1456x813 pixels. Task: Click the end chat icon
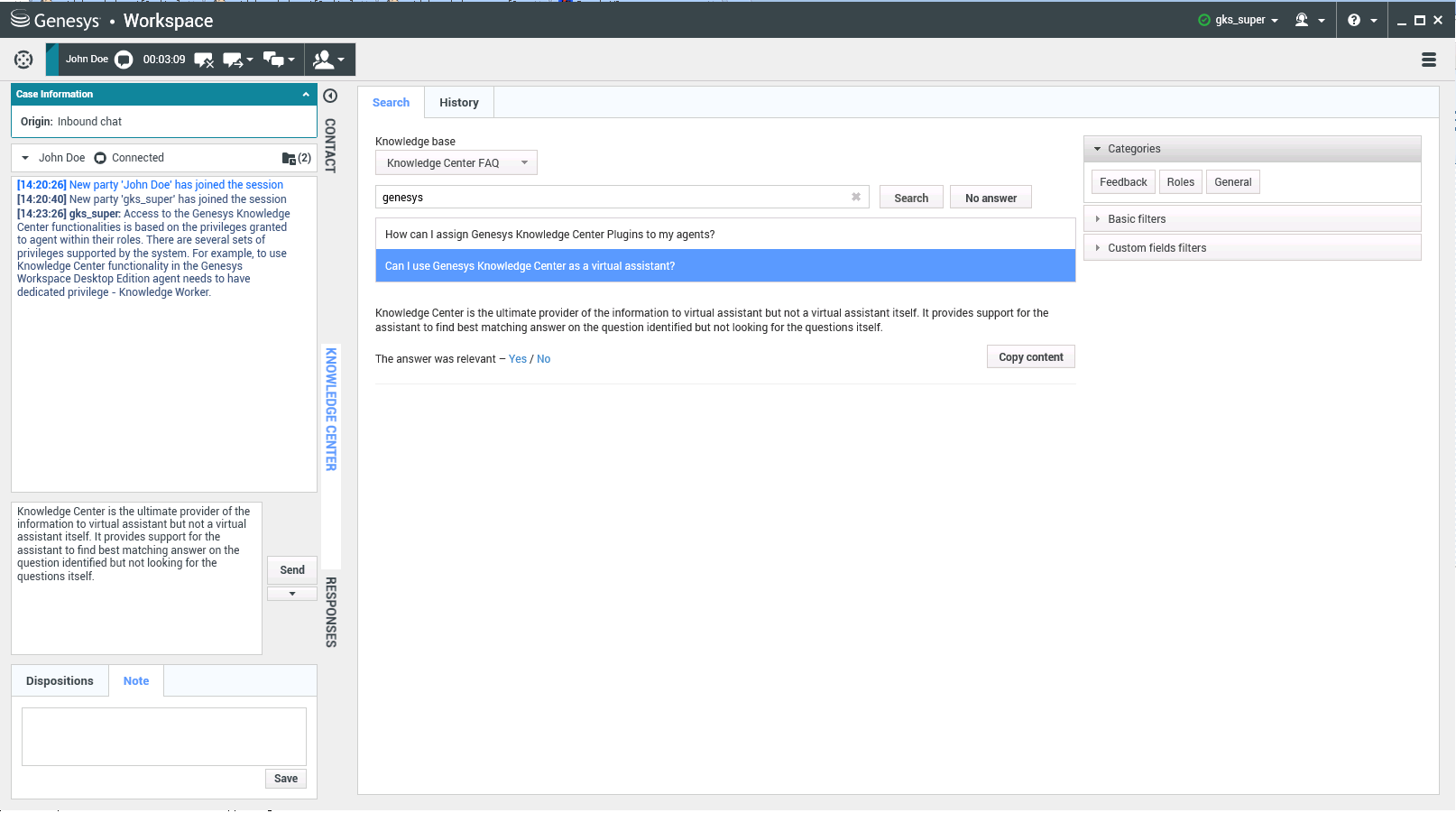pyautogui.click(x=204, y=60)
